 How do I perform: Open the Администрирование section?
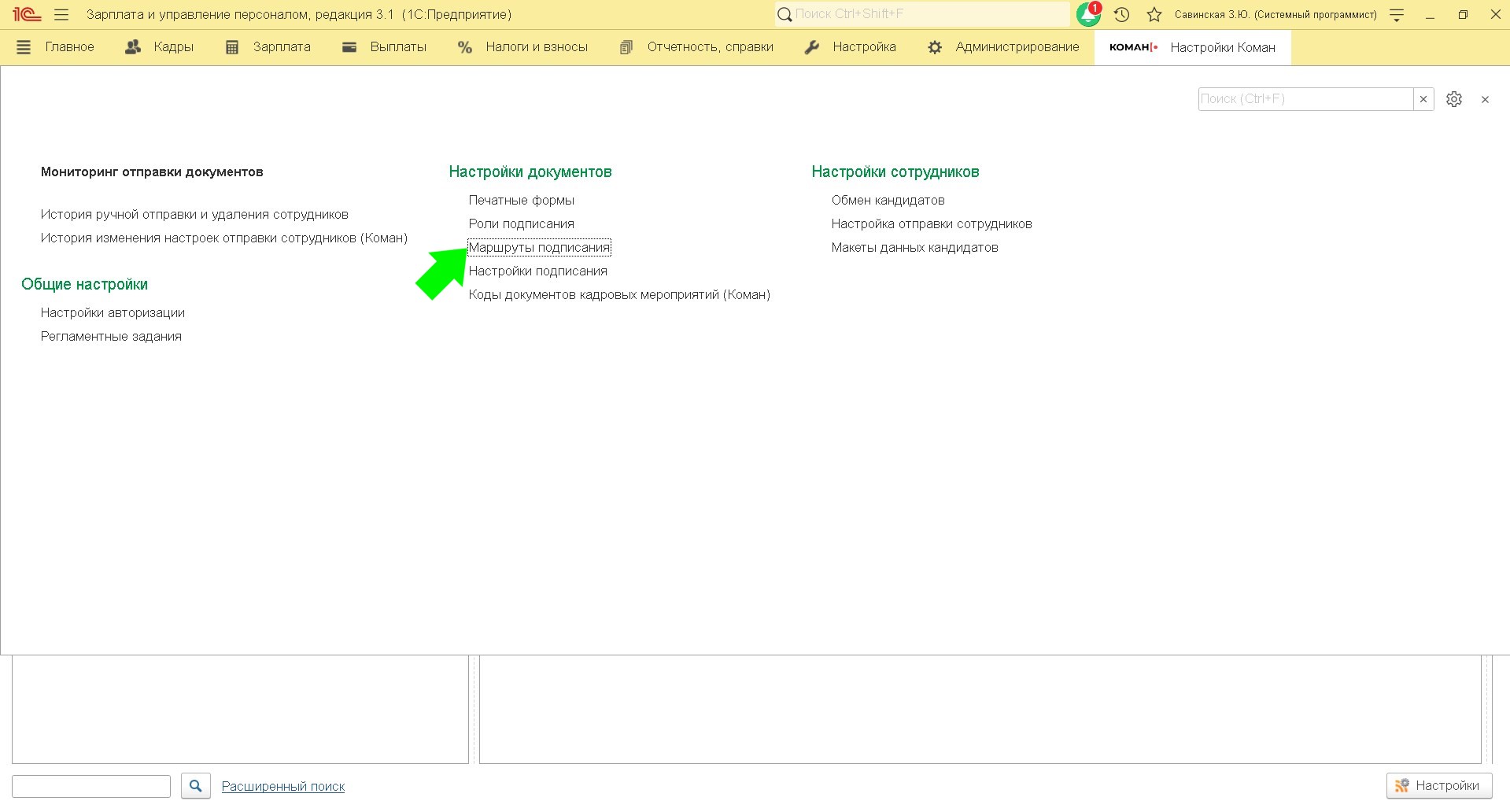(1003, 47)
